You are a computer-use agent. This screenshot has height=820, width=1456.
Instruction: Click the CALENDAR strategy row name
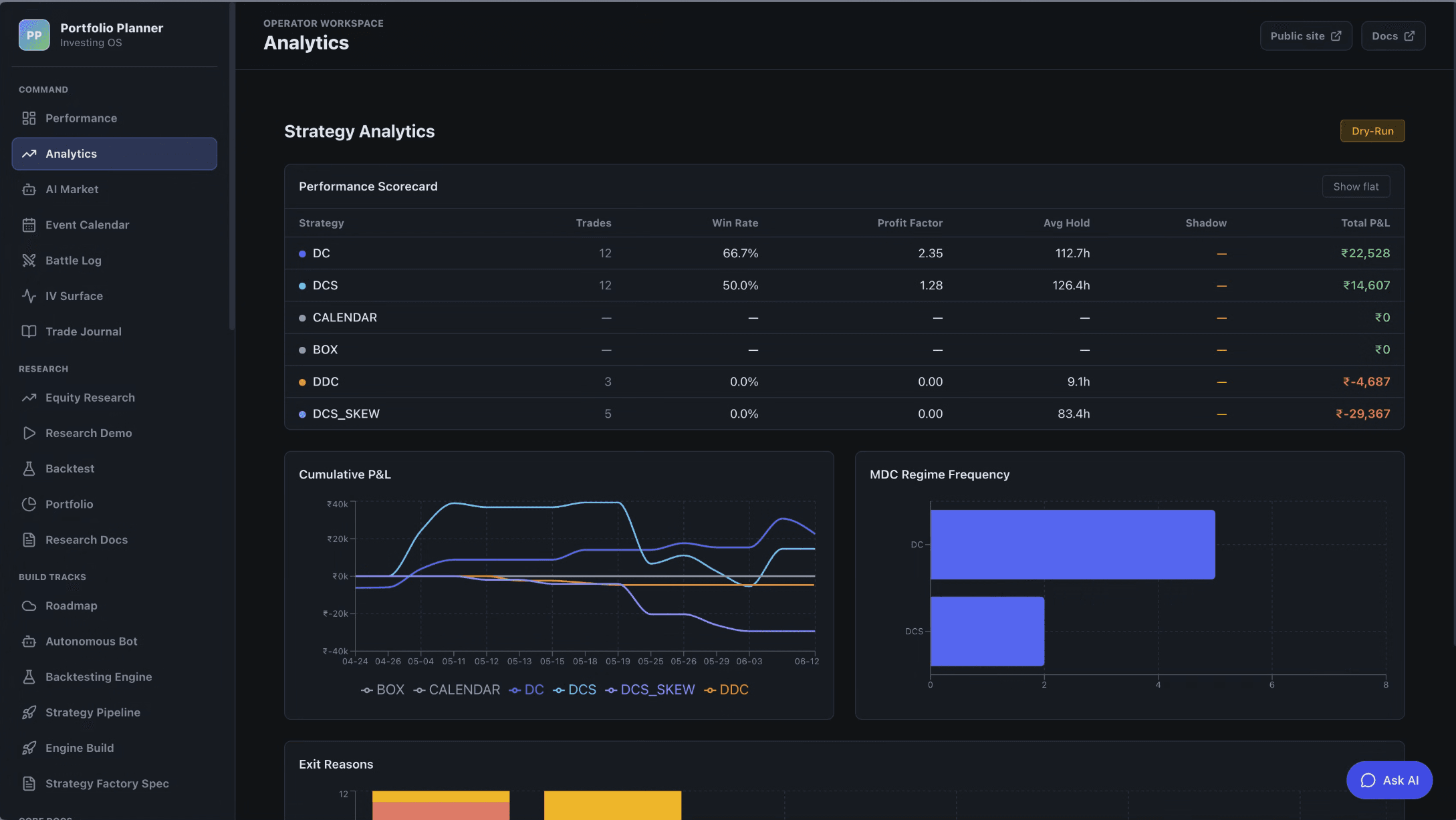pos(345,317)
